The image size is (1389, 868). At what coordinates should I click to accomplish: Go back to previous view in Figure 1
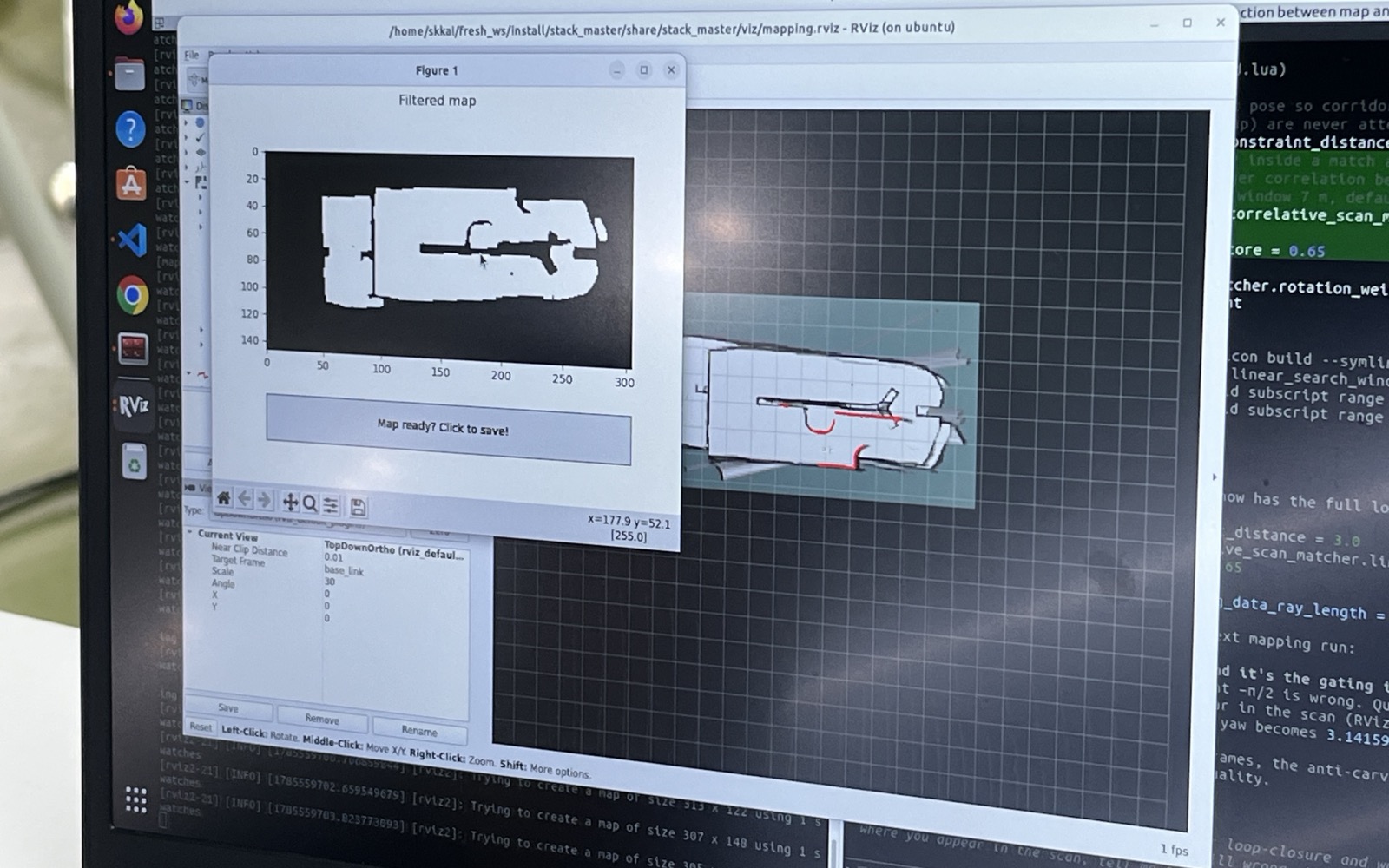[245, 499]
